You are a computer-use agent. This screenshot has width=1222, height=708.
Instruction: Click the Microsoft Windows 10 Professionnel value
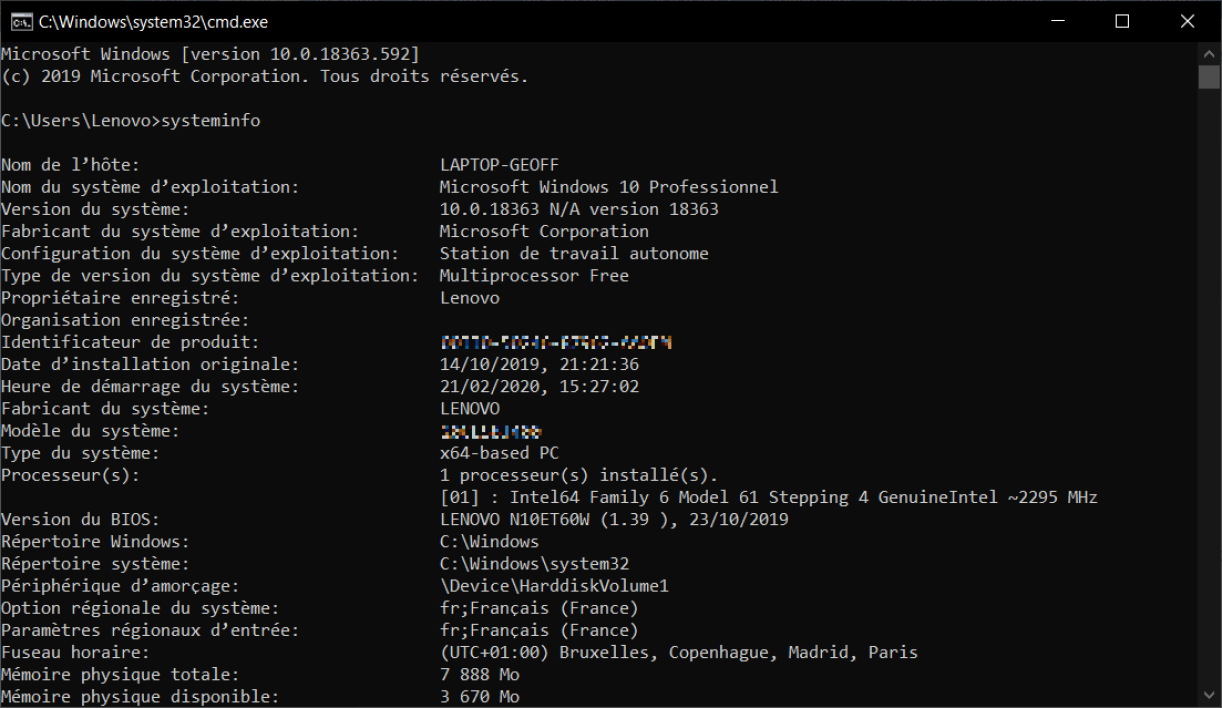click(x=608, y=187)
